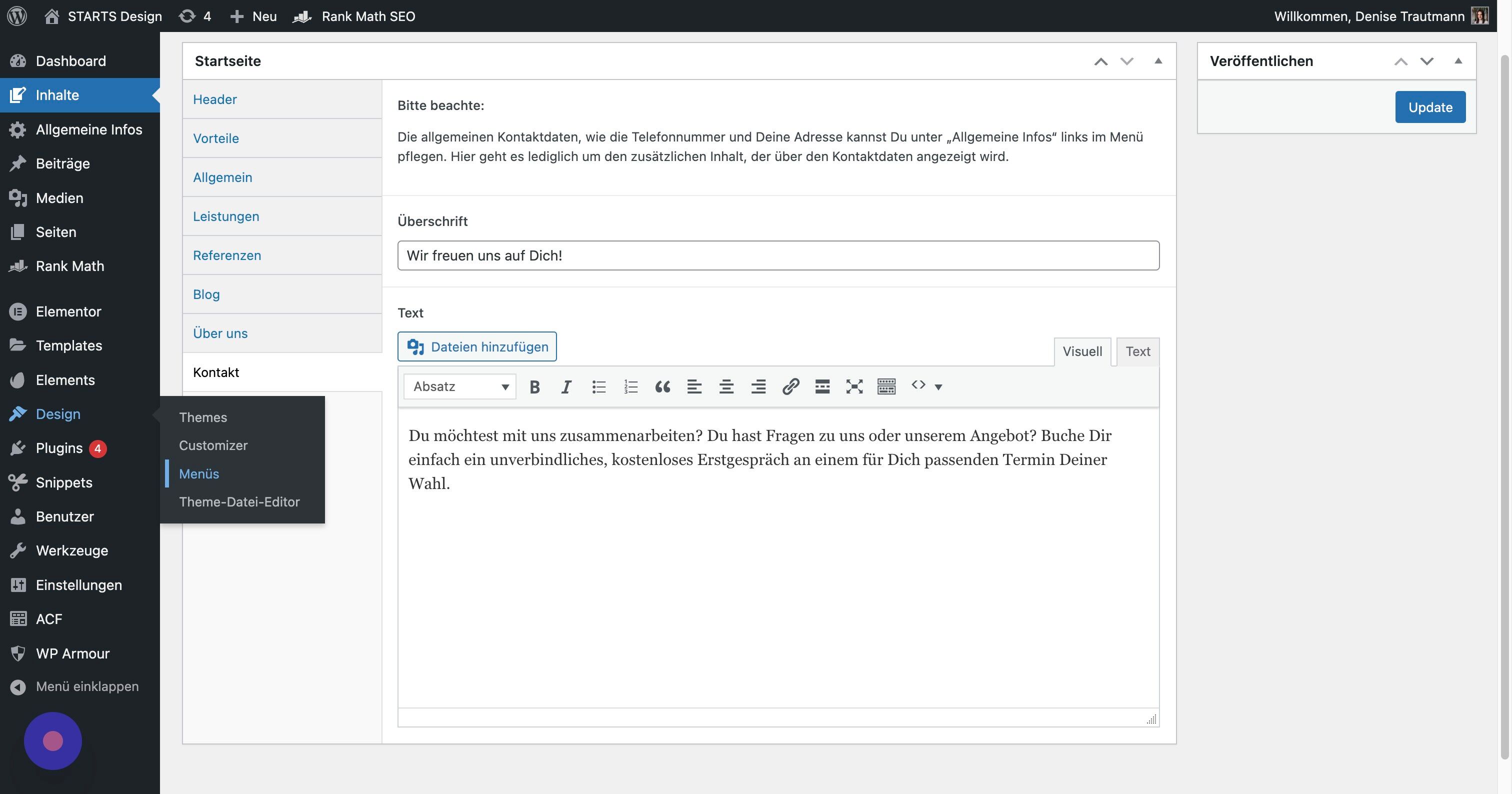Viewport: 1512px width, 794px height.
Task: Open Rank Math SEO in admin bar
Action: 354,16
